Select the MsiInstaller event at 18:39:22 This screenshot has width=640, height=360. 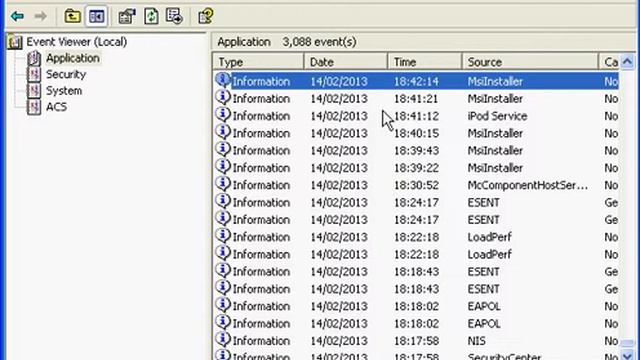tap(416, 168)
